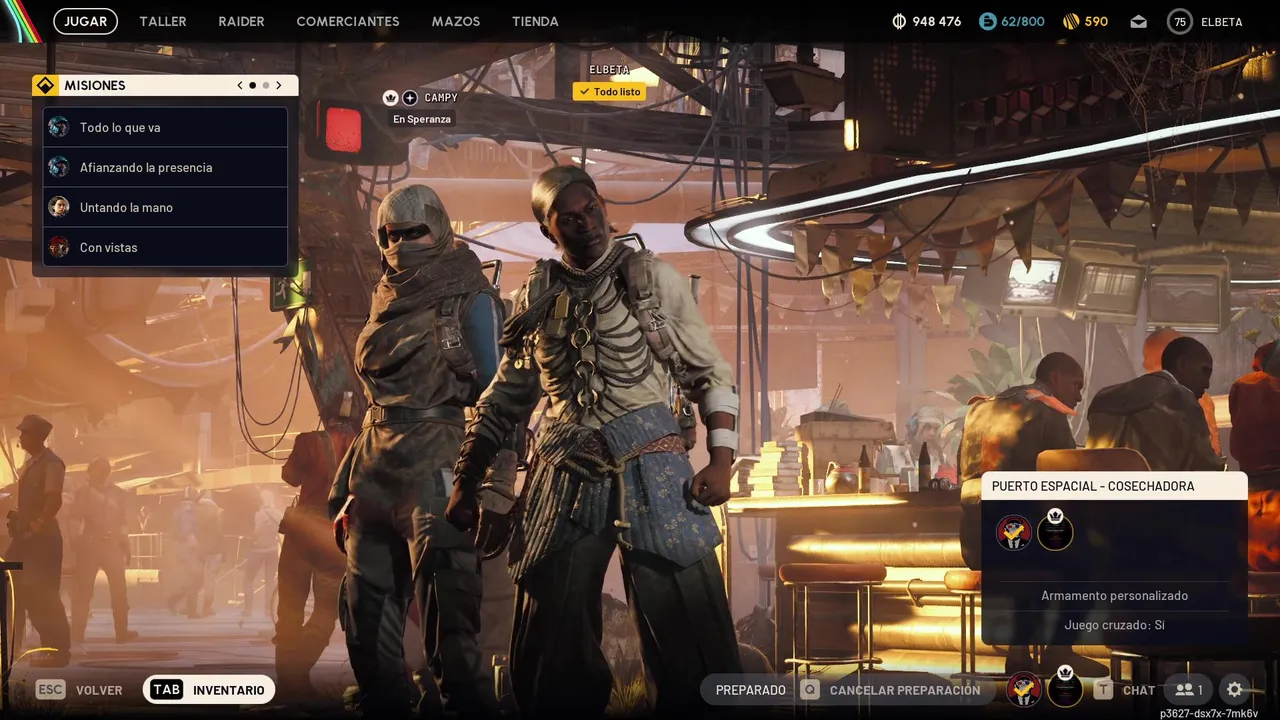Click the 590 token amount

coord(1096,21)
